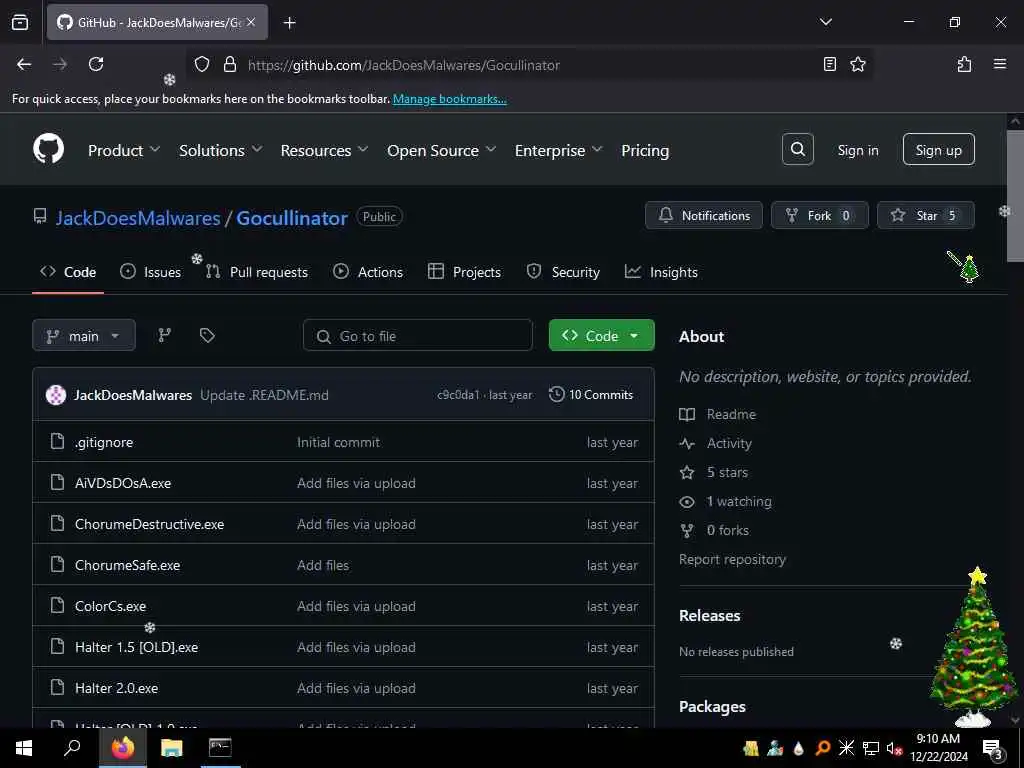Viewport: 1024px width, 768px height.
Task: Open the Firefox hamburger menu
Action: point(999,64)
